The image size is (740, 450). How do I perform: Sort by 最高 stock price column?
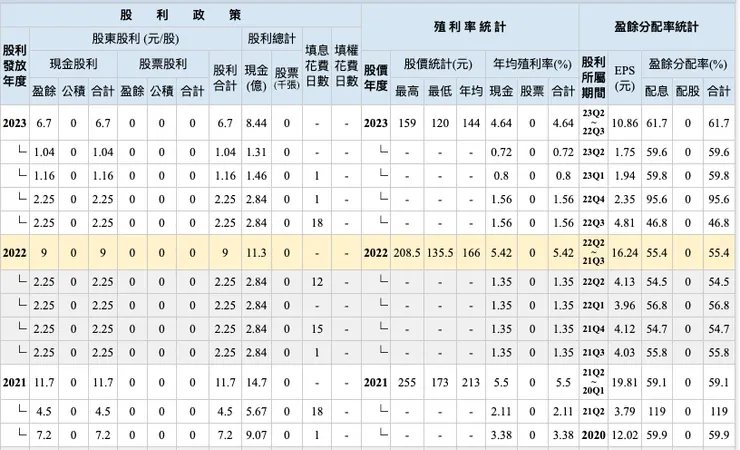point(407,92)
